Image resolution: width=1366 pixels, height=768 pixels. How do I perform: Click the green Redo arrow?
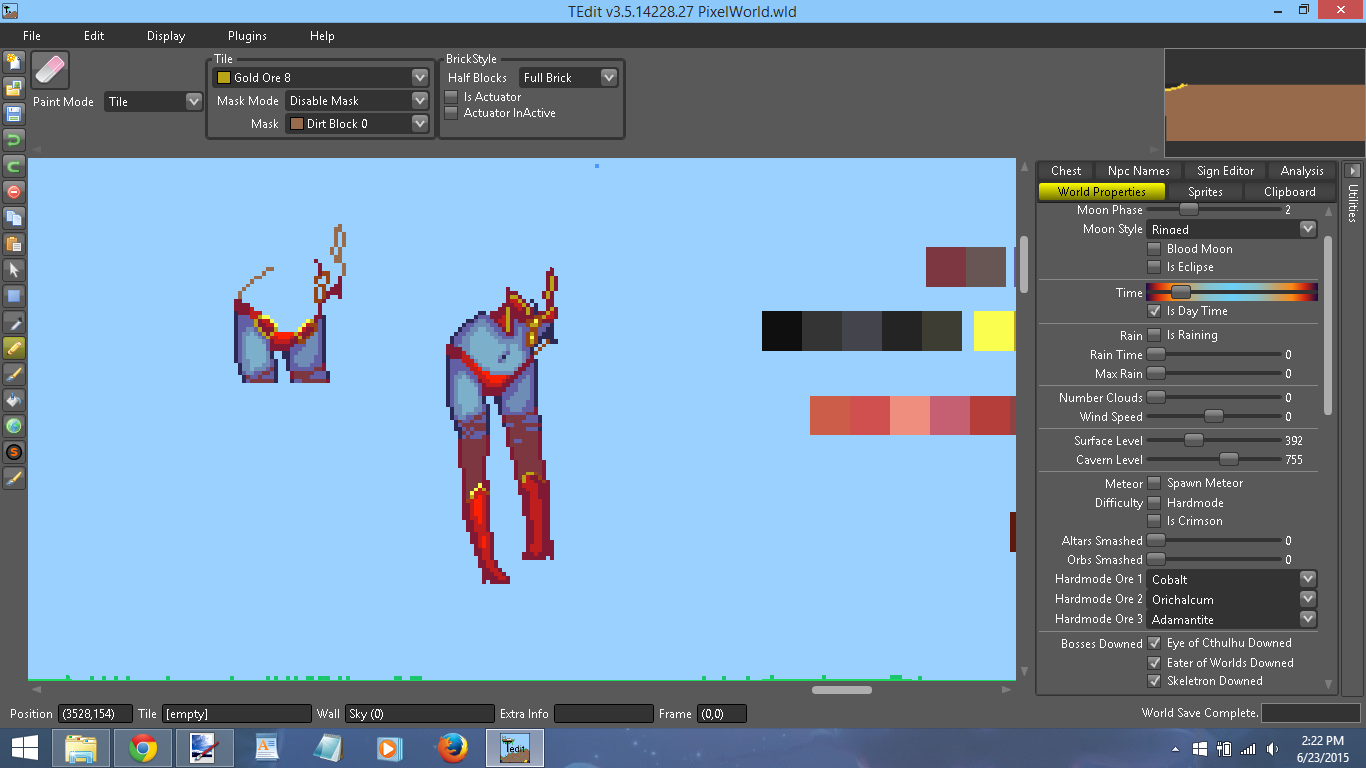(x=14, y=166)
